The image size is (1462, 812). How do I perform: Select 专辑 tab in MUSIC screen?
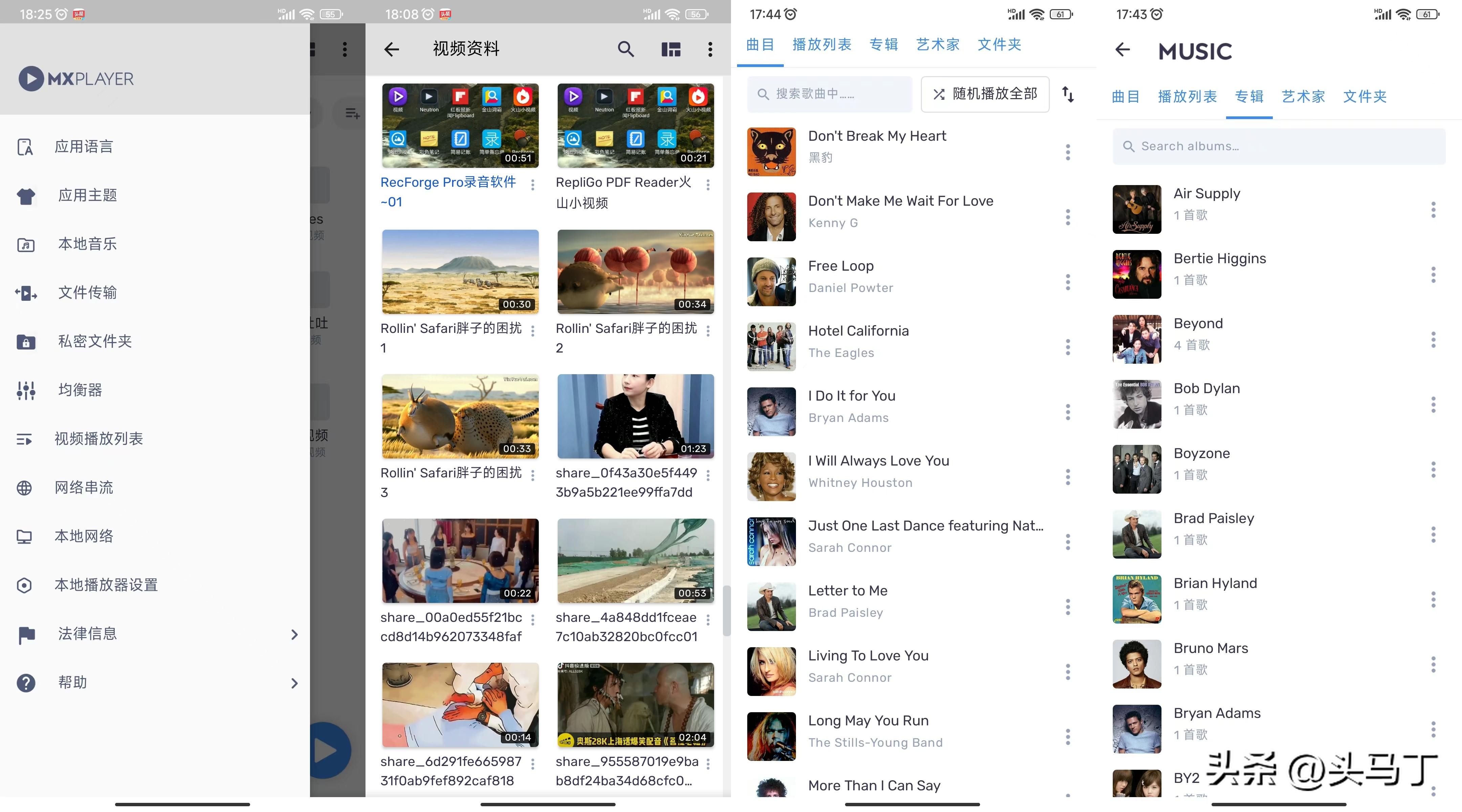1248,96
